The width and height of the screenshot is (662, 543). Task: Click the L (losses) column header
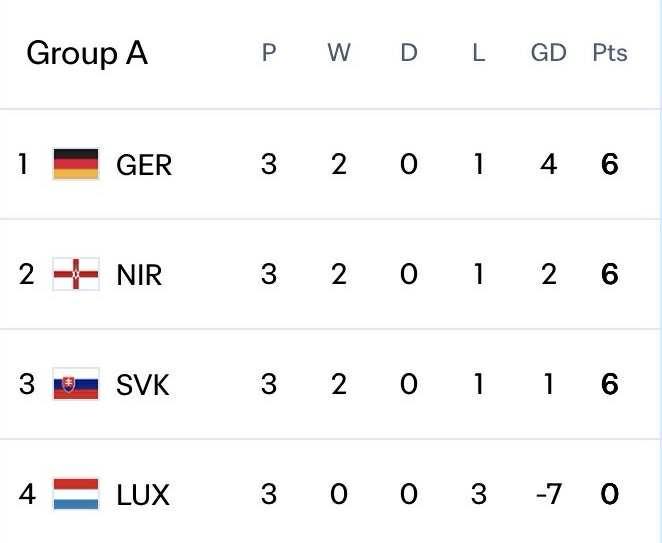pyautogui.click(x=478, y=53)
